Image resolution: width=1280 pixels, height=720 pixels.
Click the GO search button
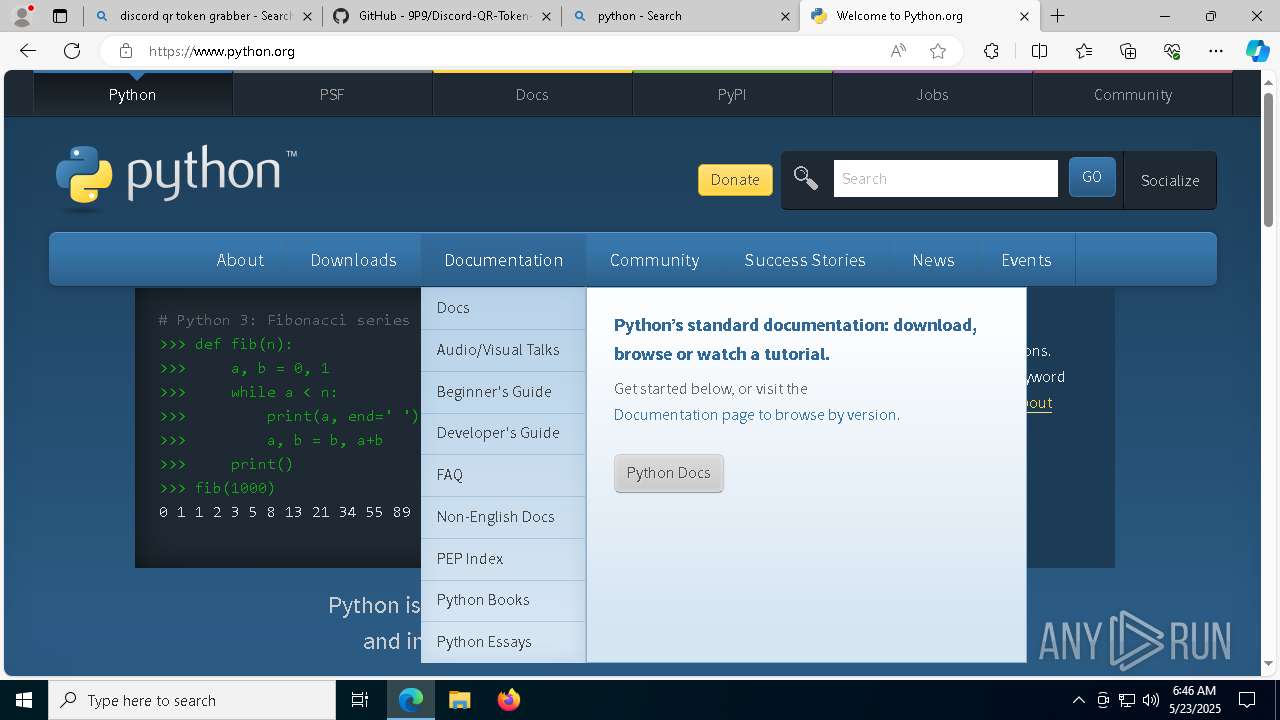(1092, 177)
